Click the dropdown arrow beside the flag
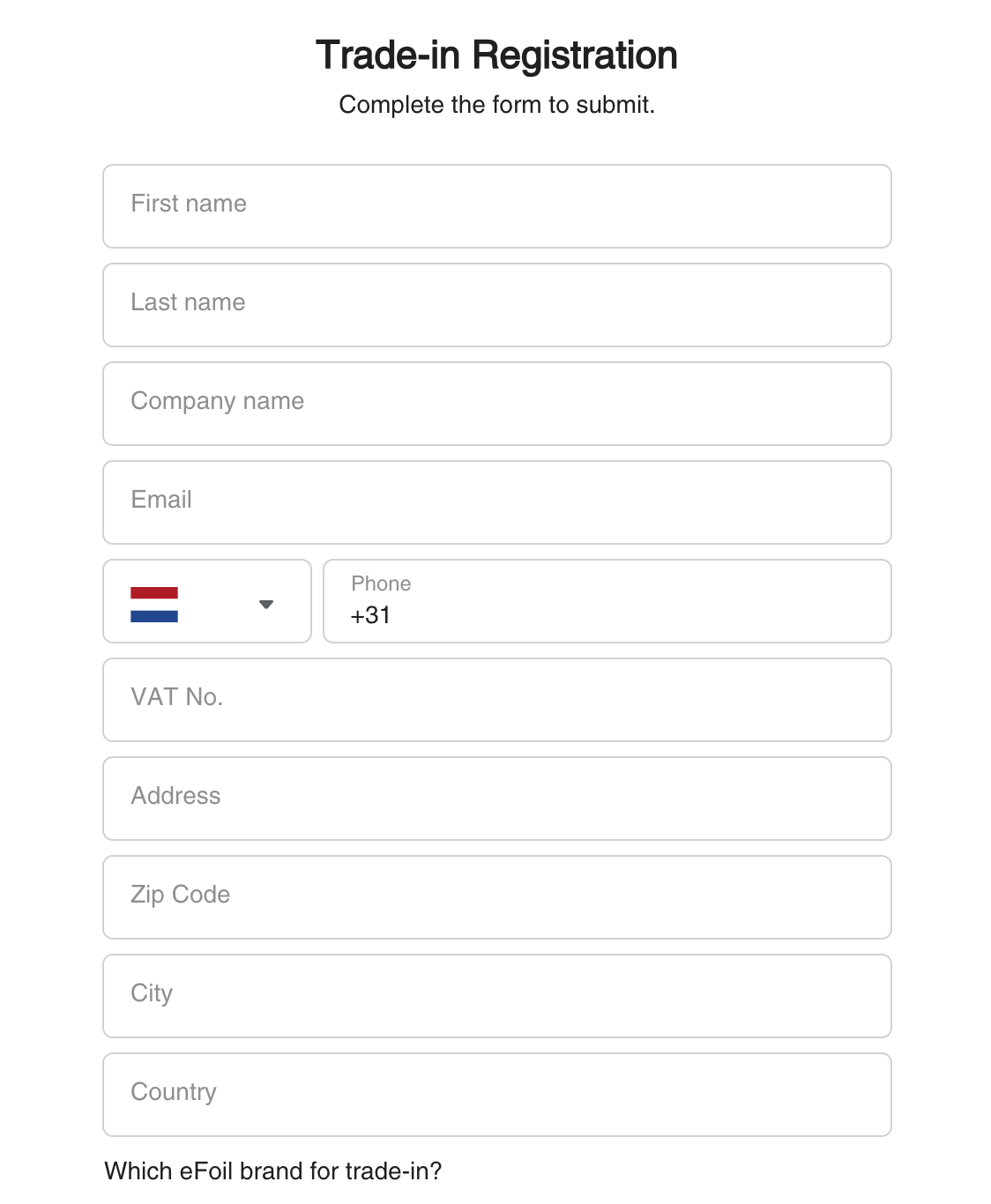 click(266, 605)
